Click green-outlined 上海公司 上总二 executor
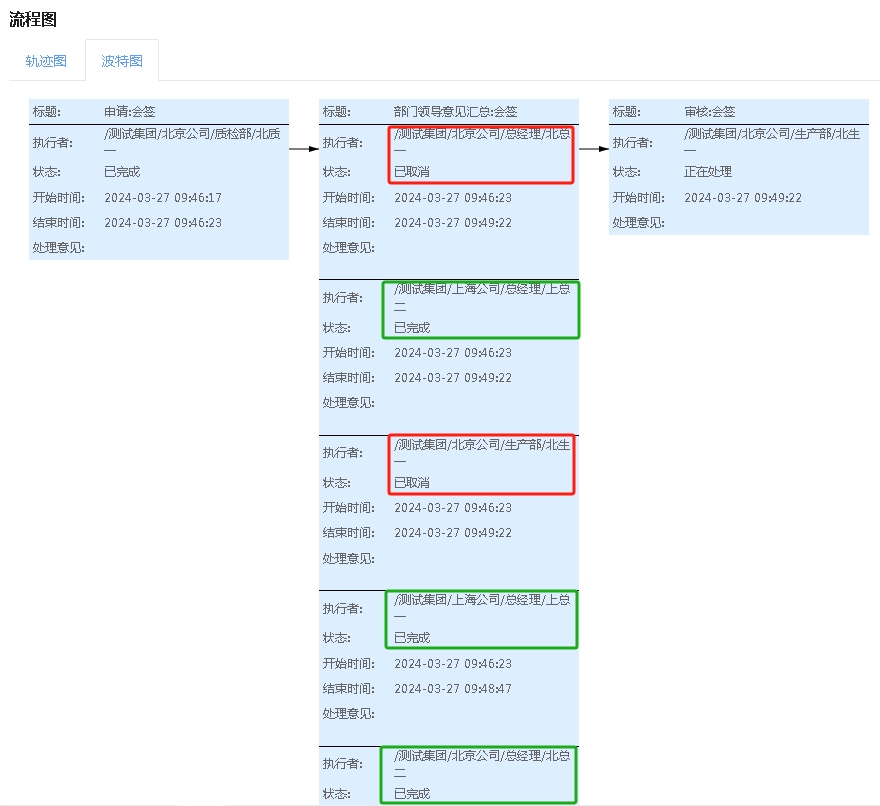The width and height of the screenshot is (880, 806). click(482, 296)
